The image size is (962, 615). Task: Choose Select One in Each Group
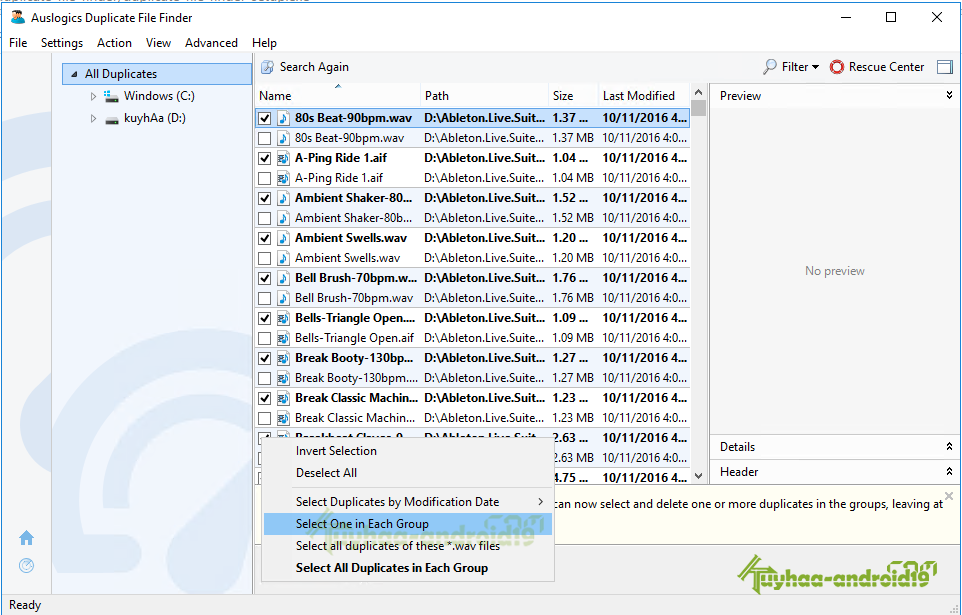[x=408, y=524]
